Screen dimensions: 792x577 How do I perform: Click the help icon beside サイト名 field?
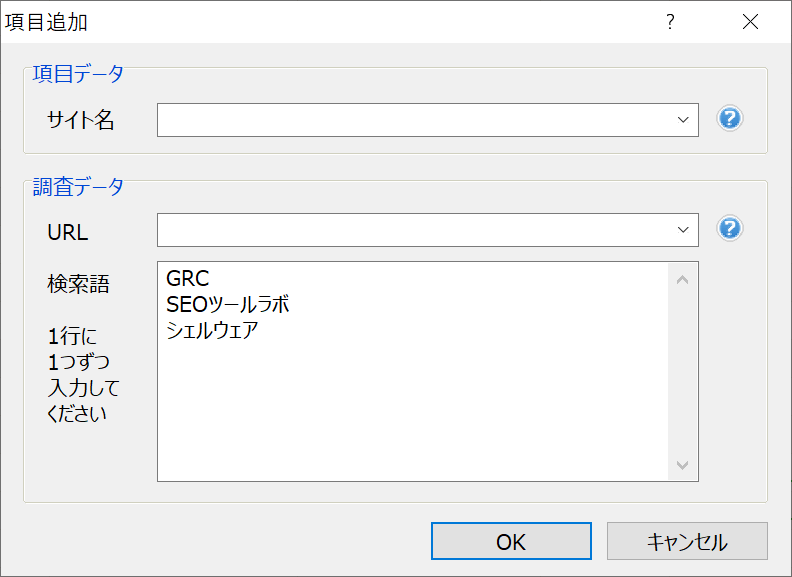click(730, 119)
